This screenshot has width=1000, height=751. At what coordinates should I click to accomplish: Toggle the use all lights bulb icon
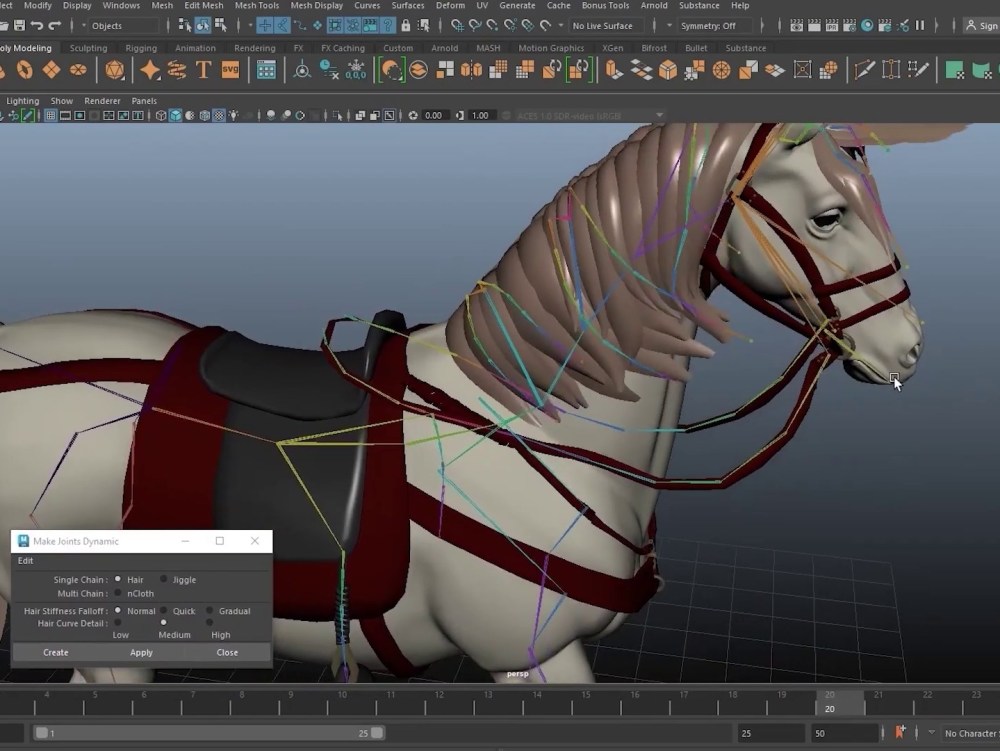(233, 115)
